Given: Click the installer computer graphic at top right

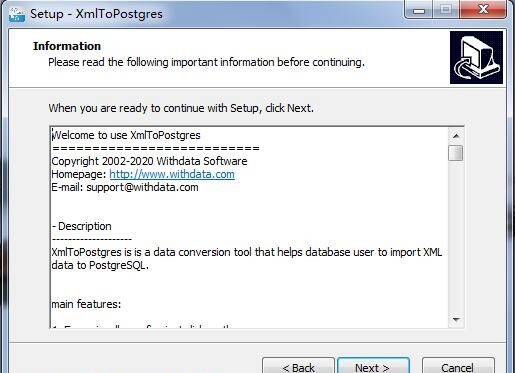Looking at the screenshot, I should (476, 57).
